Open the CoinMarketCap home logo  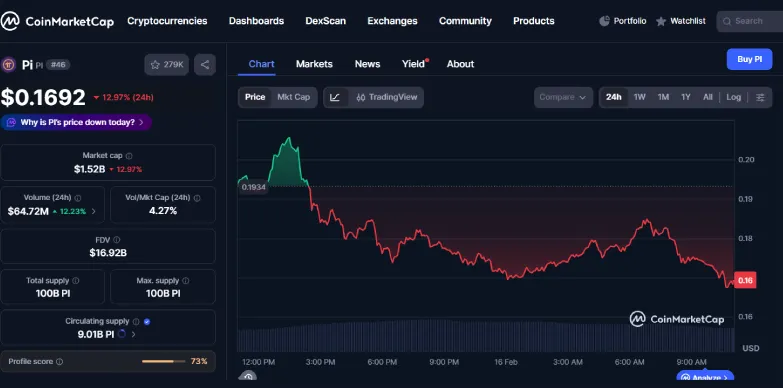click(57, 21)
